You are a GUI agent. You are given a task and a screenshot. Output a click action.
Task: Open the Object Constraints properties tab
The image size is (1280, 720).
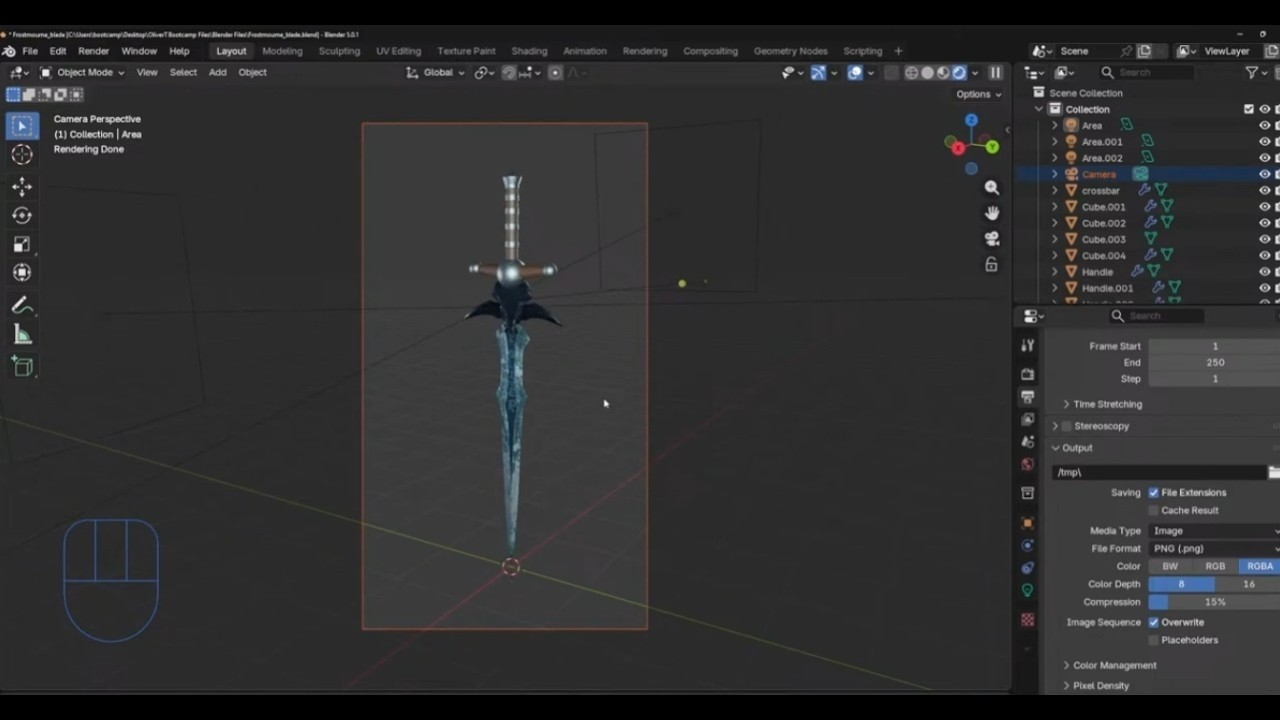point(1027,568)
